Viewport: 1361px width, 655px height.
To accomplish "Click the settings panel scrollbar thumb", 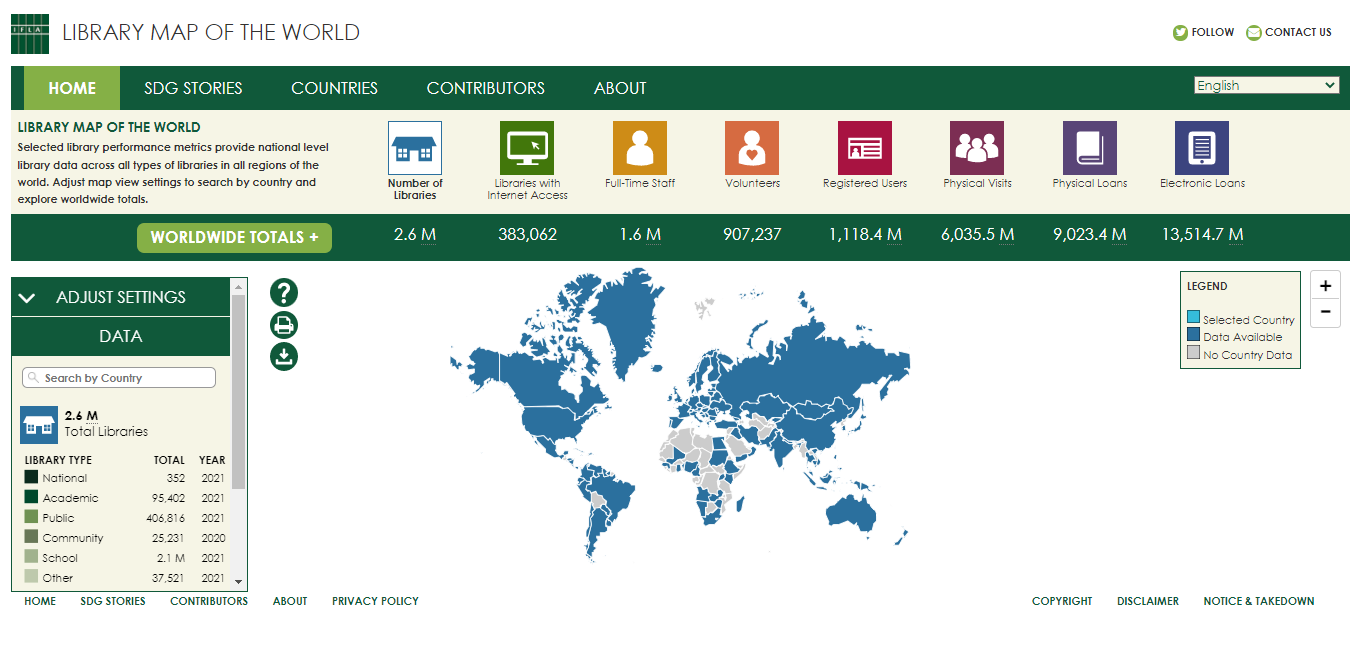I will pos(238,391).
